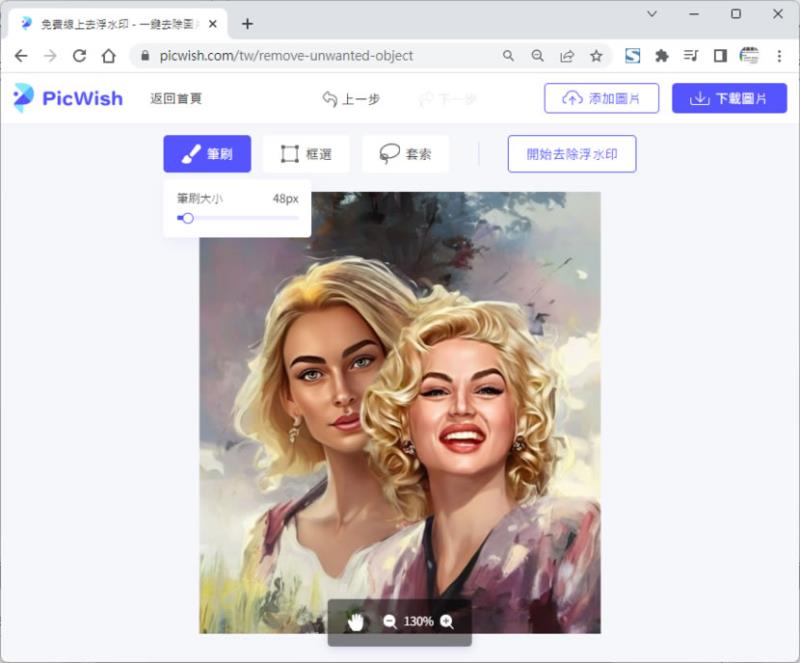Toggle the browser side panel

click(720, 56)
